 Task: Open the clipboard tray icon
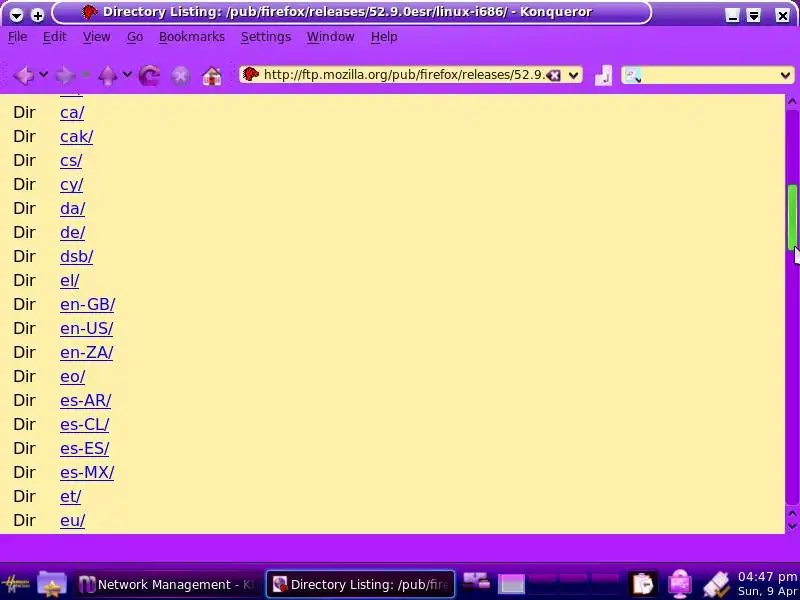[642, 584]
